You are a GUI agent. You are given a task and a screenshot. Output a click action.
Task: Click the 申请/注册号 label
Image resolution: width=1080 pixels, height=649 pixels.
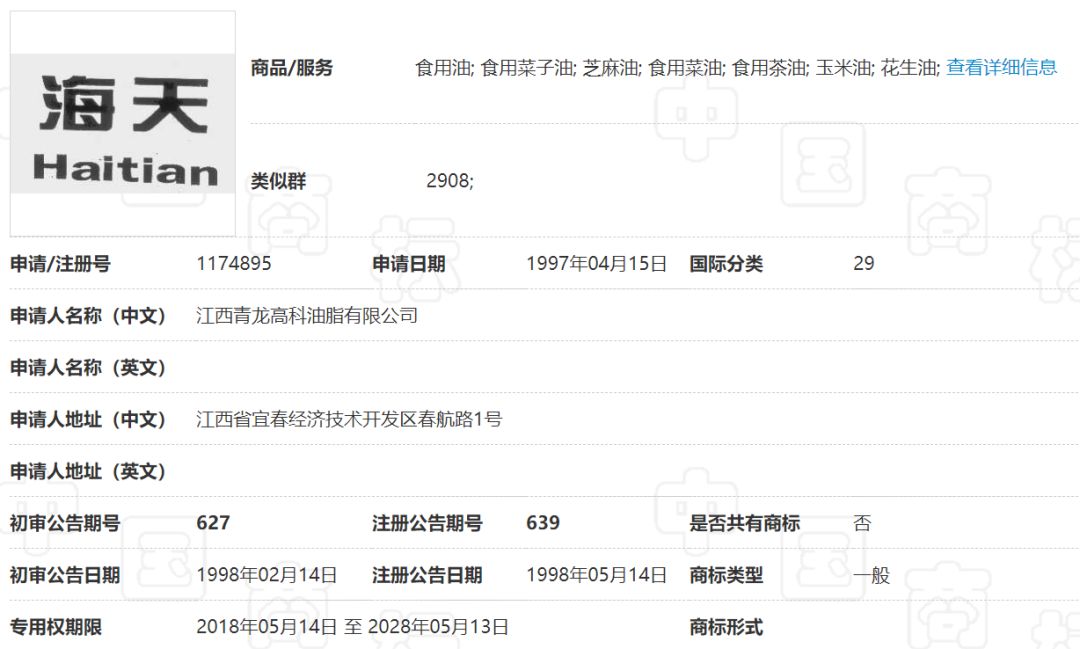coord(60,263)
